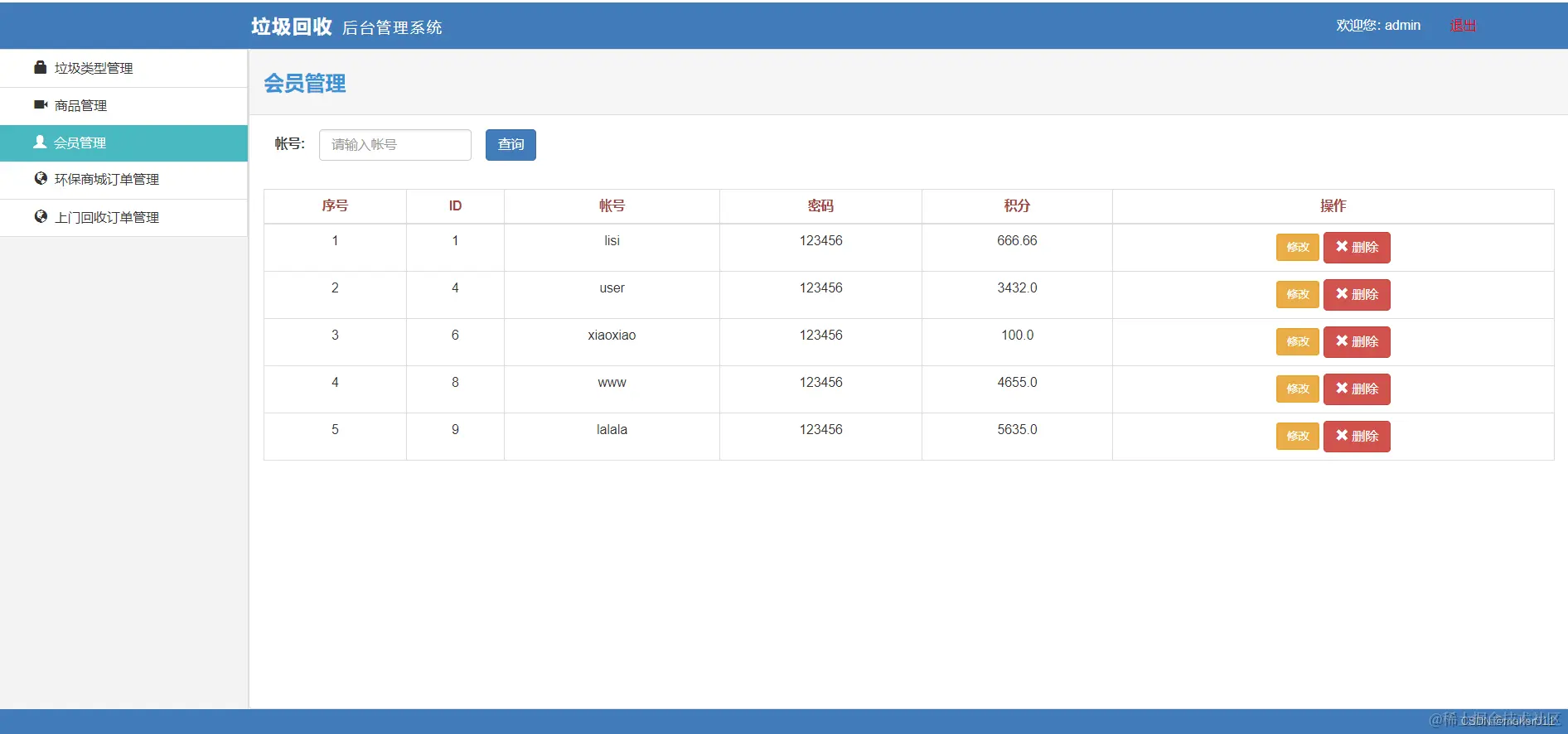Click the user icon beside 会员管理

tap(40, 142)
